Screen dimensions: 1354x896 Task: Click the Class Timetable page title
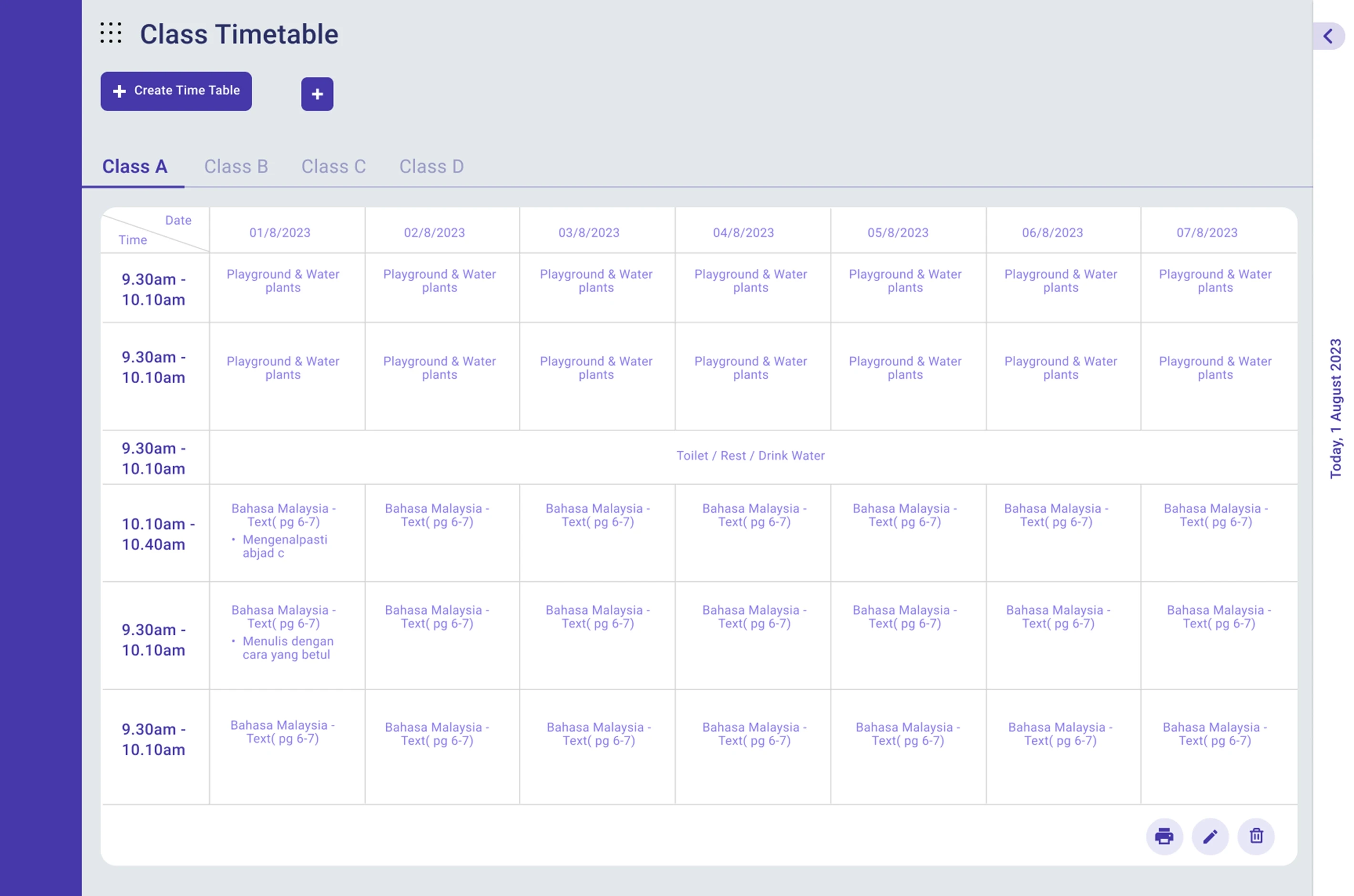click(x=239, y=34)
